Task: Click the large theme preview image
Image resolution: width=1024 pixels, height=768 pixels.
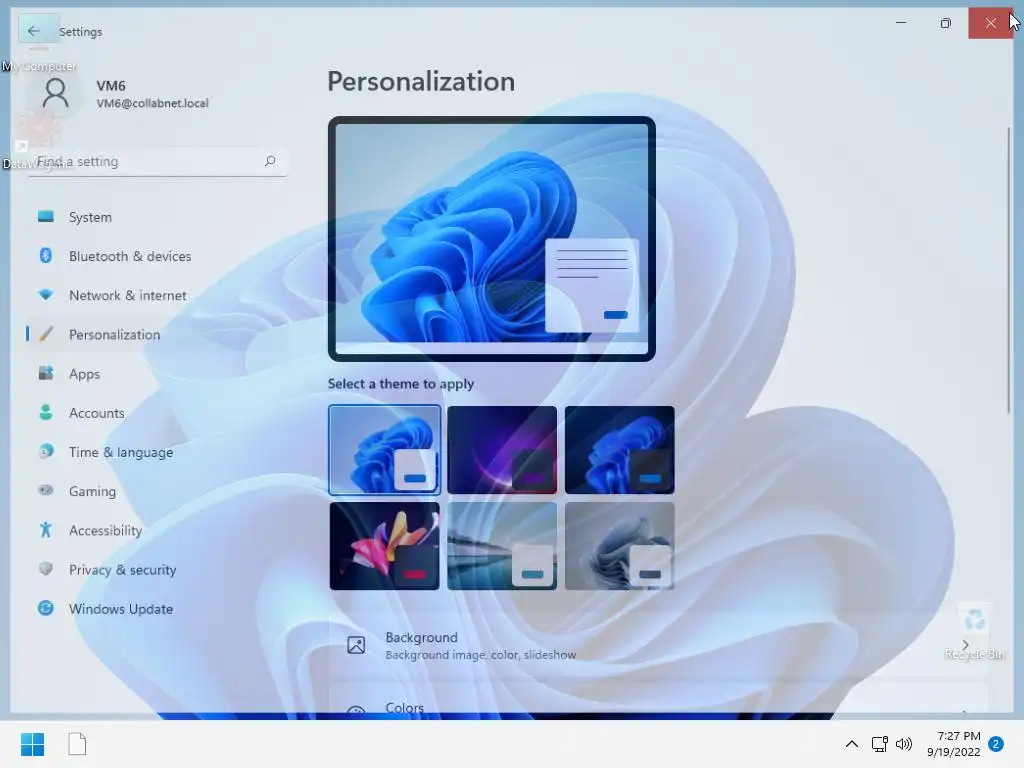Action: (492, 239)
